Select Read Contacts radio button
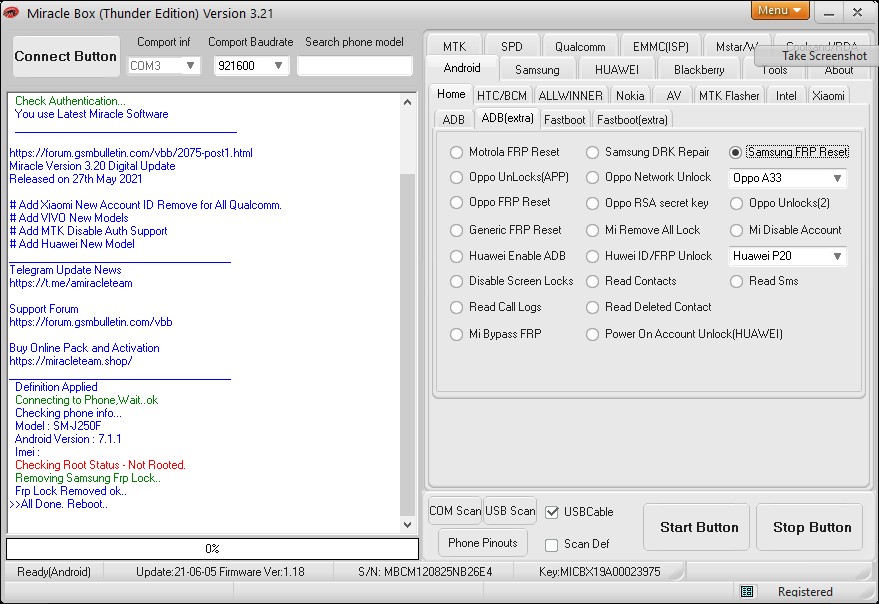Viewport: 879px width, 604px height. 592,281
